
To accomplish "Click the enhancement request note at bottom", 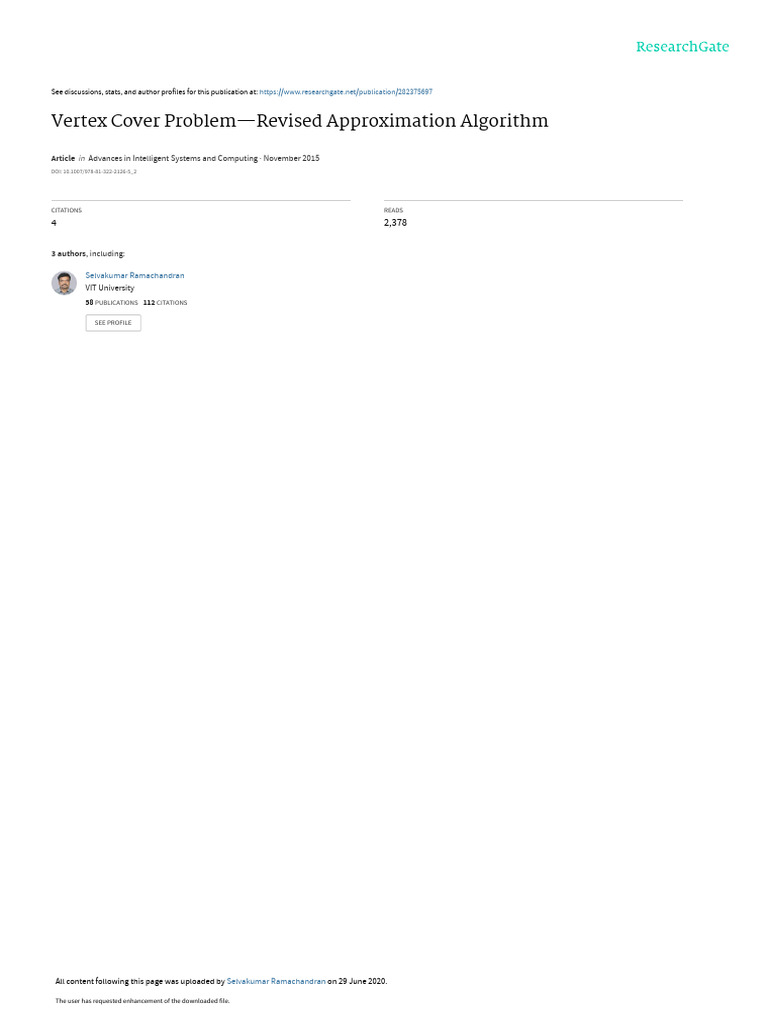I will 142,1001.
